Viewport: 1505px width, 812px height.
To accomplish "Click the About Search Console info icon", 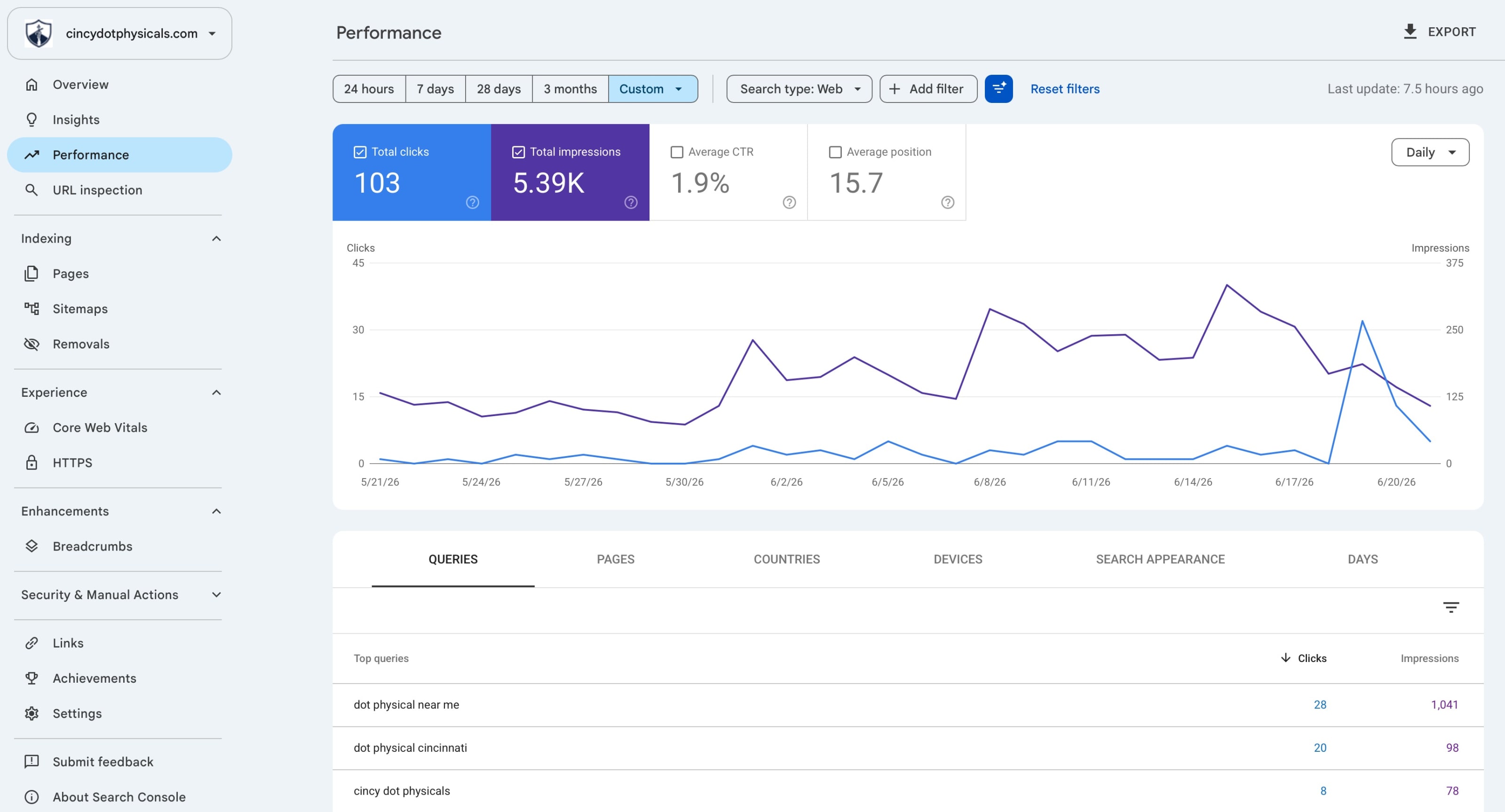I will 32,797.
